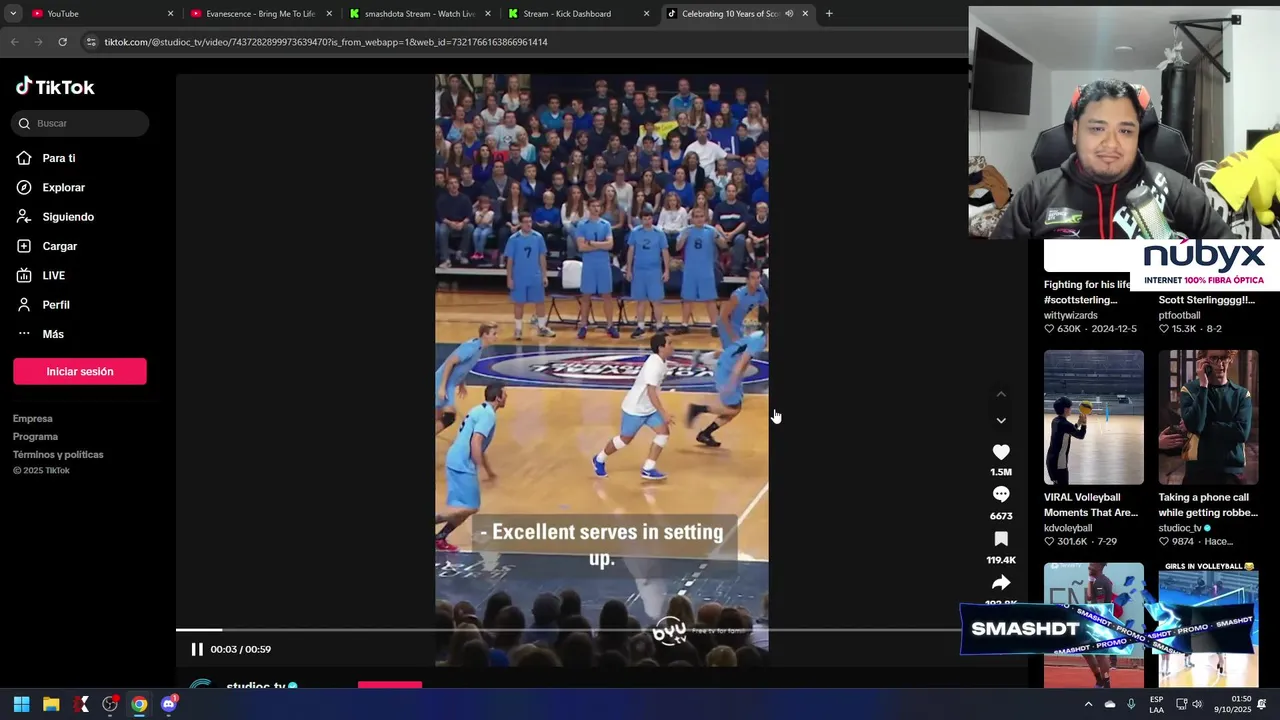Open Términos y políticas link
Screen dimensions: 1280x720
pyautogui.click(x=58, y=455)
